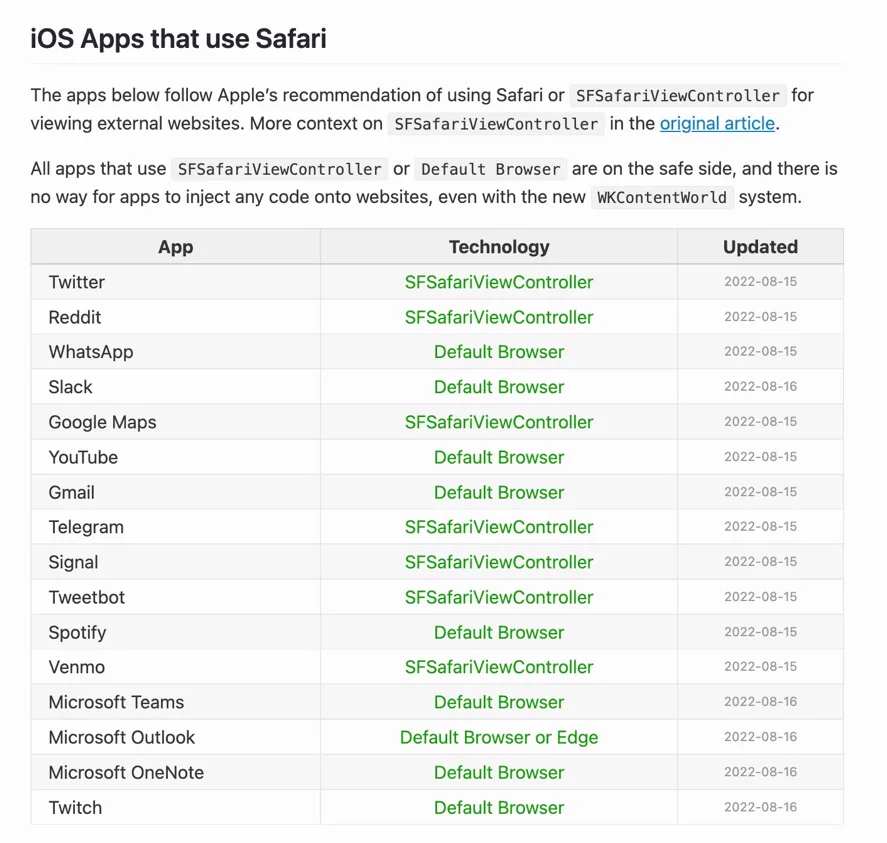The height and width of the screenshot is (843, 887).
Task: Click WhatsApp in the App column
Action: (91, 352)
